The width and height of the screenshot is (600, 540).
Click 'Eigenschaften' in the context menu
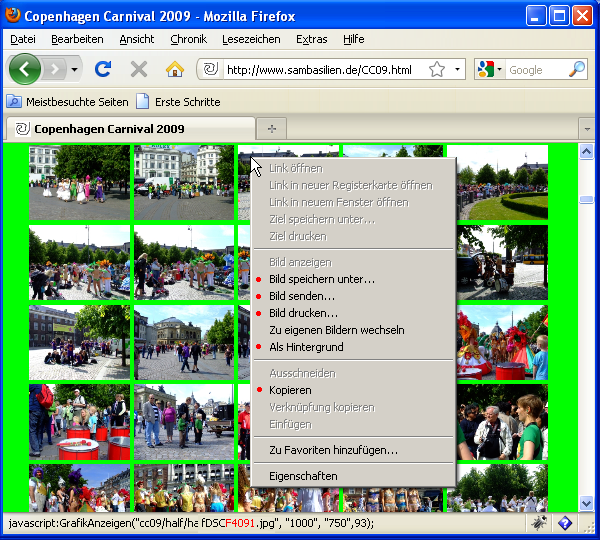pos(303,476)
